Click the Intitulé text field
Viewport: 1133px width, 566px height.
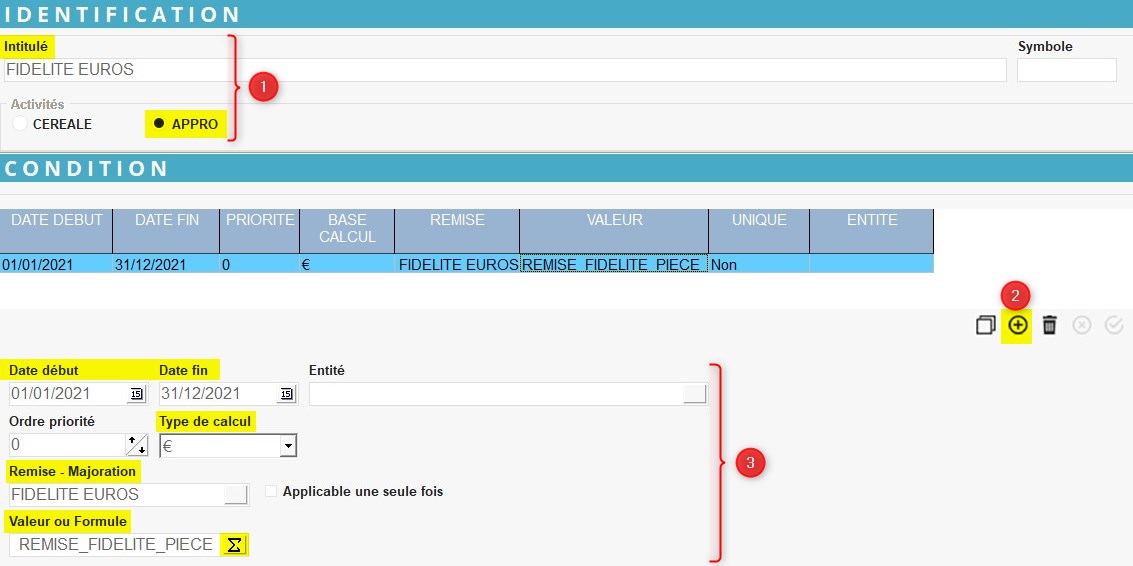(x=505, y=70)
